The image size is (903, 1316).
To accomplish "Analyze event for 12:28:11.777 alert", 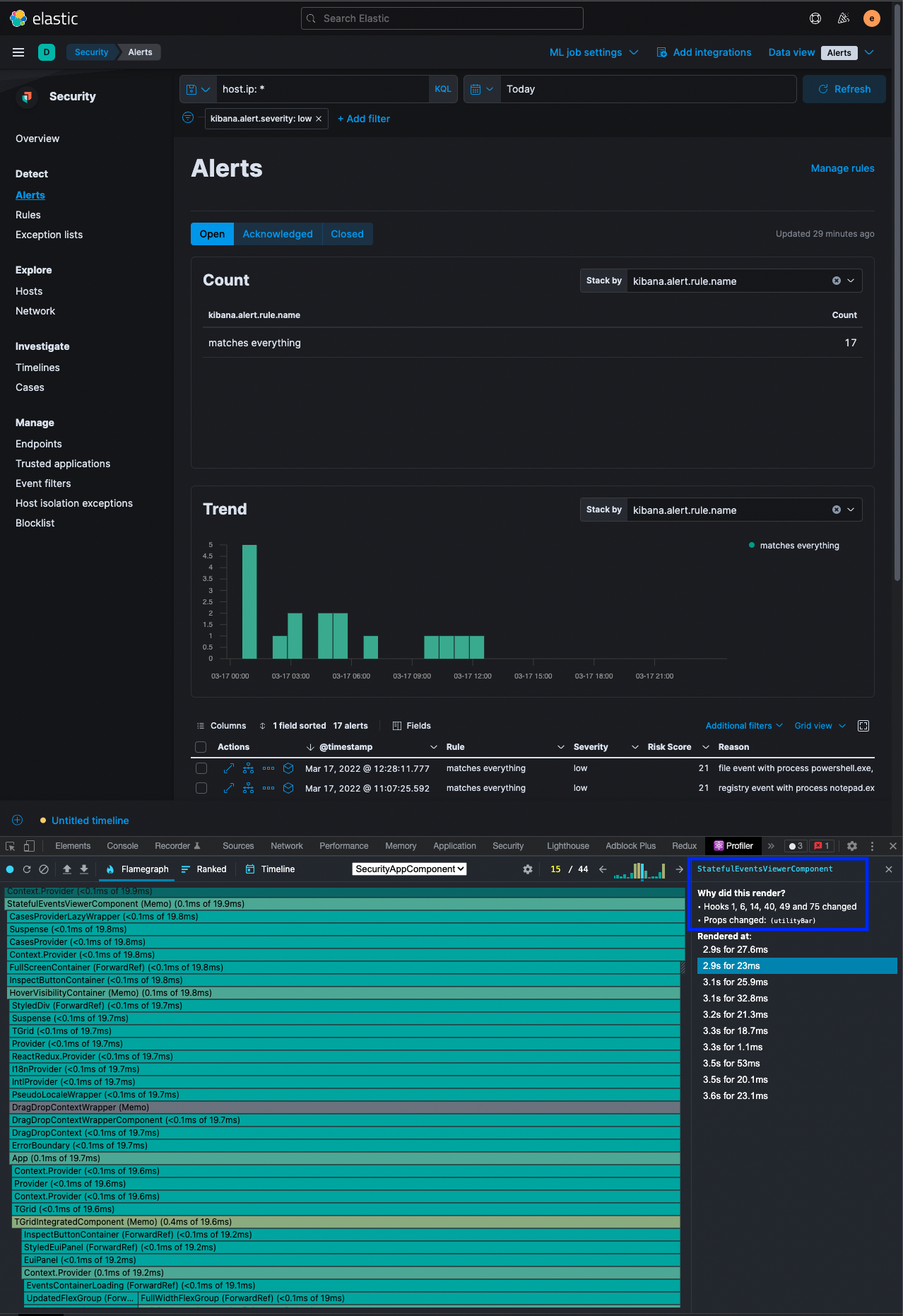I will click(249, 768).
